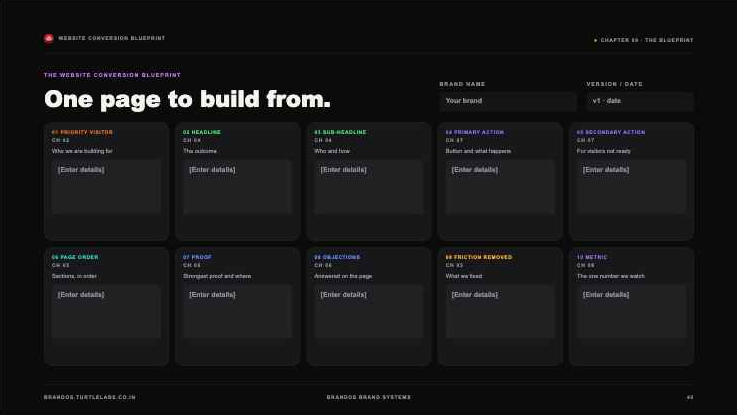Image resolution: width=737 pixels, height=415 pixels.
Task: Click the 'Website Conversion Blueprint' header label beside the logo
Action: click(x=111, y=39)
